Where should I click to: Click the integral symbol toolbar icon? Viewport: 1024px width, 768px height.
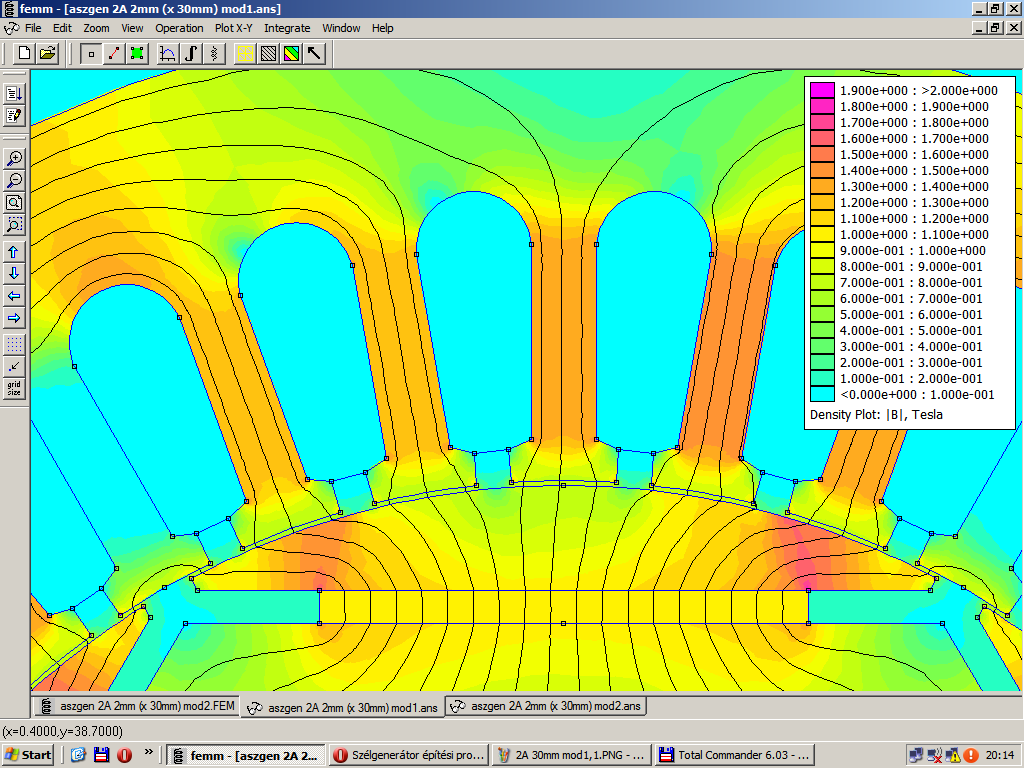point(191,54)
